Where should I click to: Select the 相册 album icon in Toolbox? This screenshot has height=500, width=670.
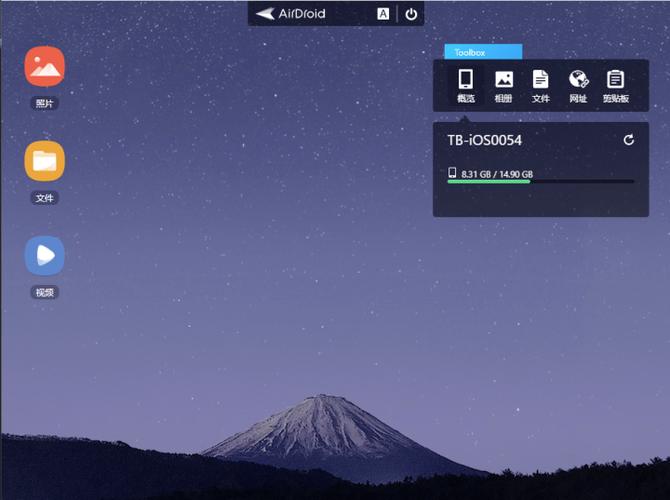coord(503,86)
